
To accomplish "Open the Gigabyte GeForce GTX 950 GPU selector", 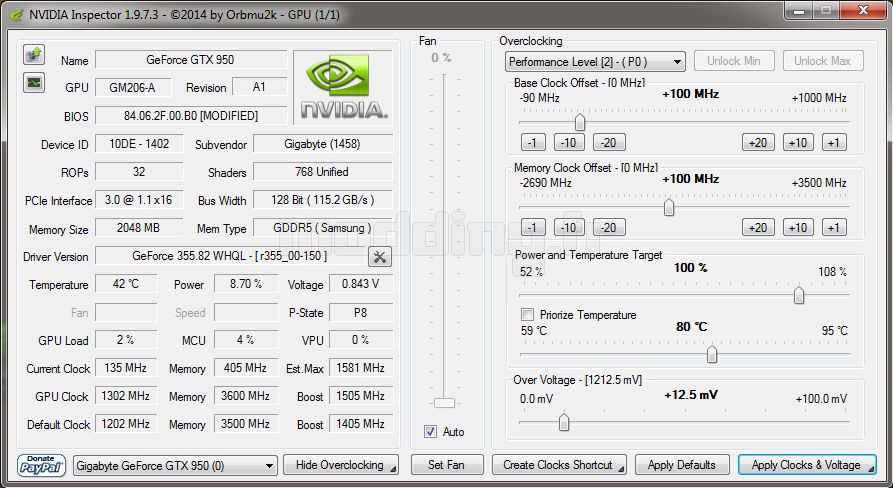I will click(x=175, y=466).
